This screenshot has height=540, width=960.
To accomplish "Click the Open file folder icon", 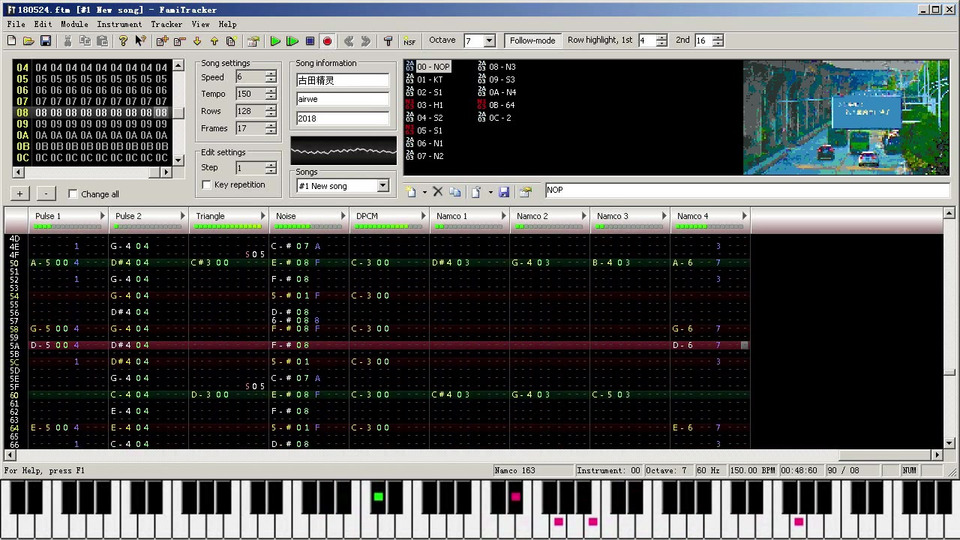I will pyautogui.click(x=28, y=41).
